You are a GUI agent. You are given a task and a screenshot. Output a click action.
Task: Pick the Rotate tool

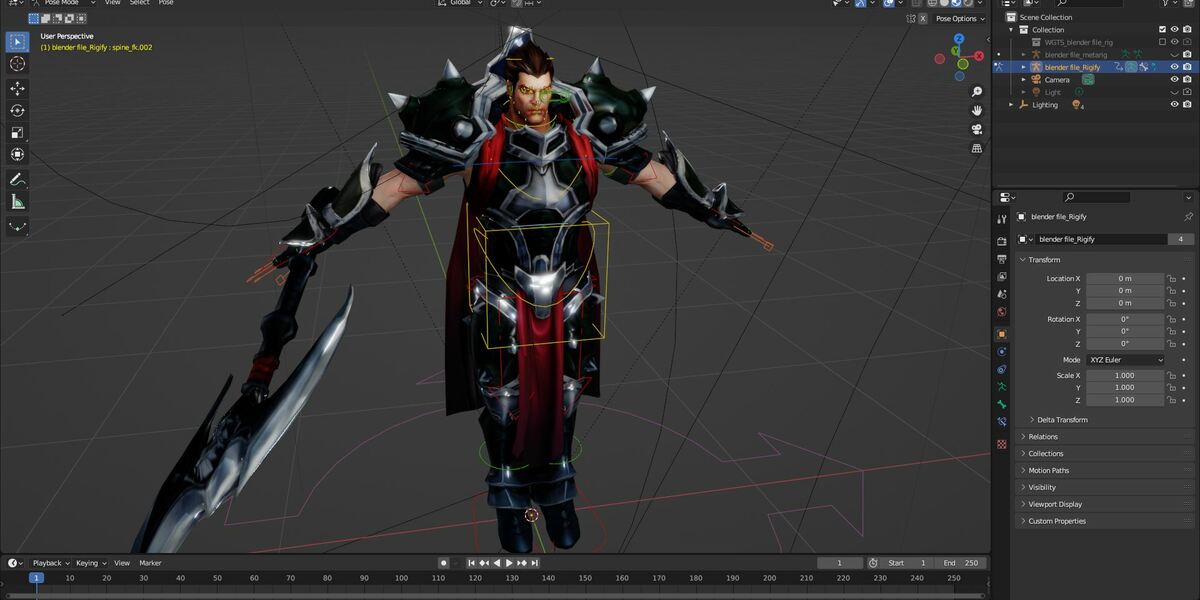(x=17, y=110)
